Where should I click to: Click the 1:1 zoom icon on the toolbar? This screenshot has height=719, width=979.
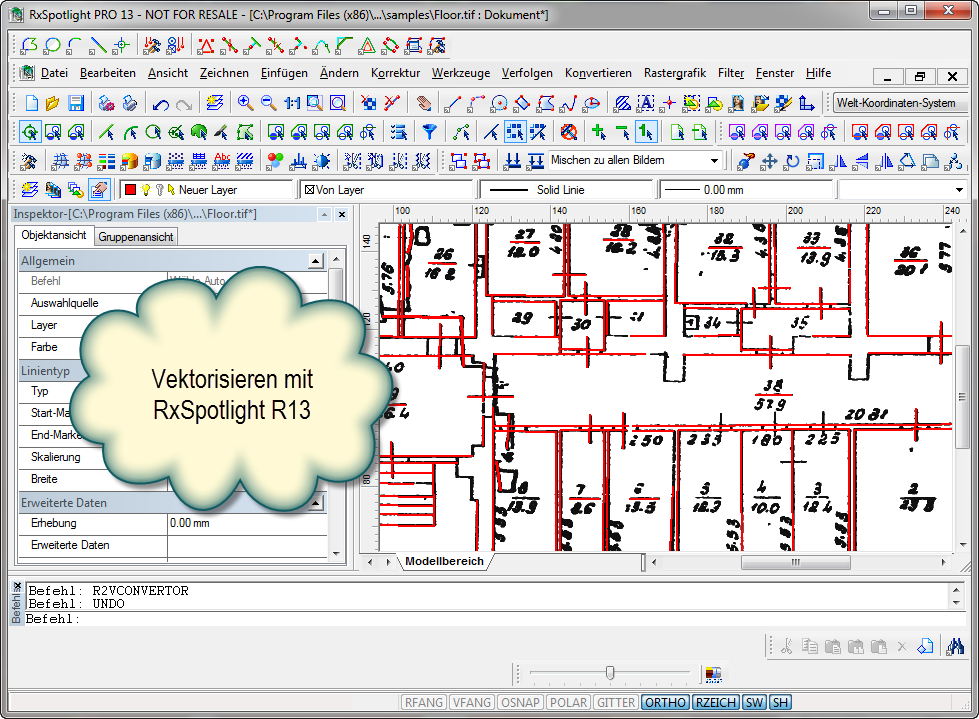click(x=291, y=102)
